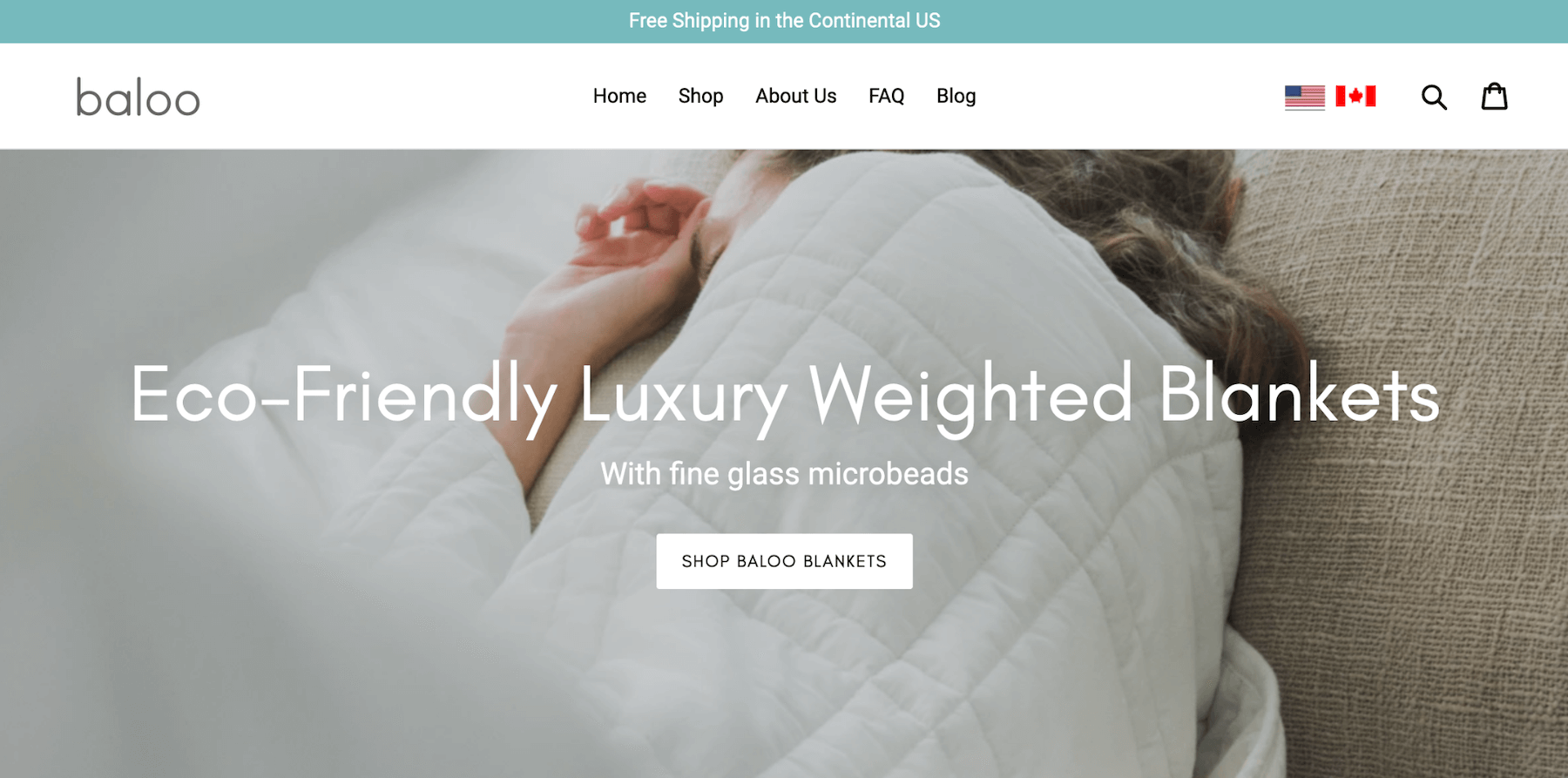The height and width of the screenshot is (778, 1568).
Task: Open the shopping bag cart icon
Action: tap(1495, 96)
